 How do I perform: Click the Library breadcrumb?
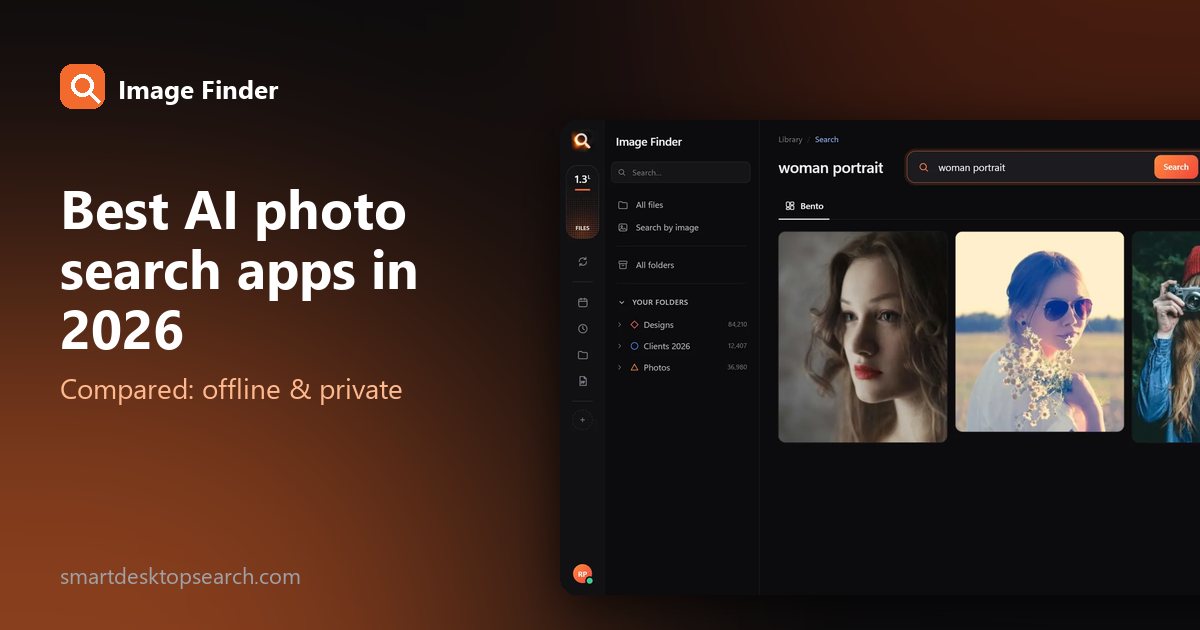point(790,140)
